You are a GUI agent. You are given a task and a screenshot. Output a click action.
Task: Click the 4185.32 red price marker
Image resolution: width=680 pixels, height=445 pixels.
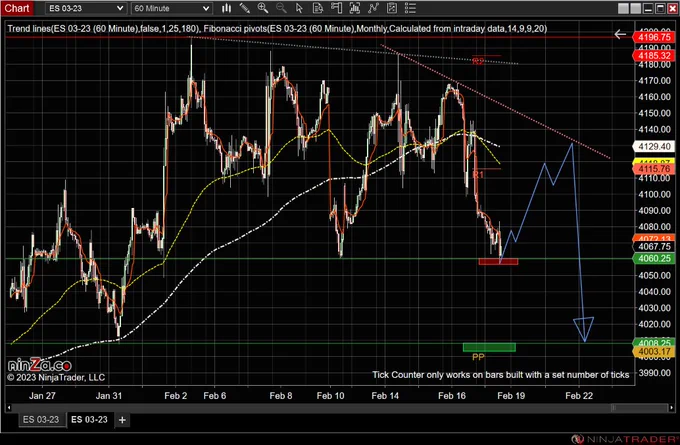click(x=654, y=56)
